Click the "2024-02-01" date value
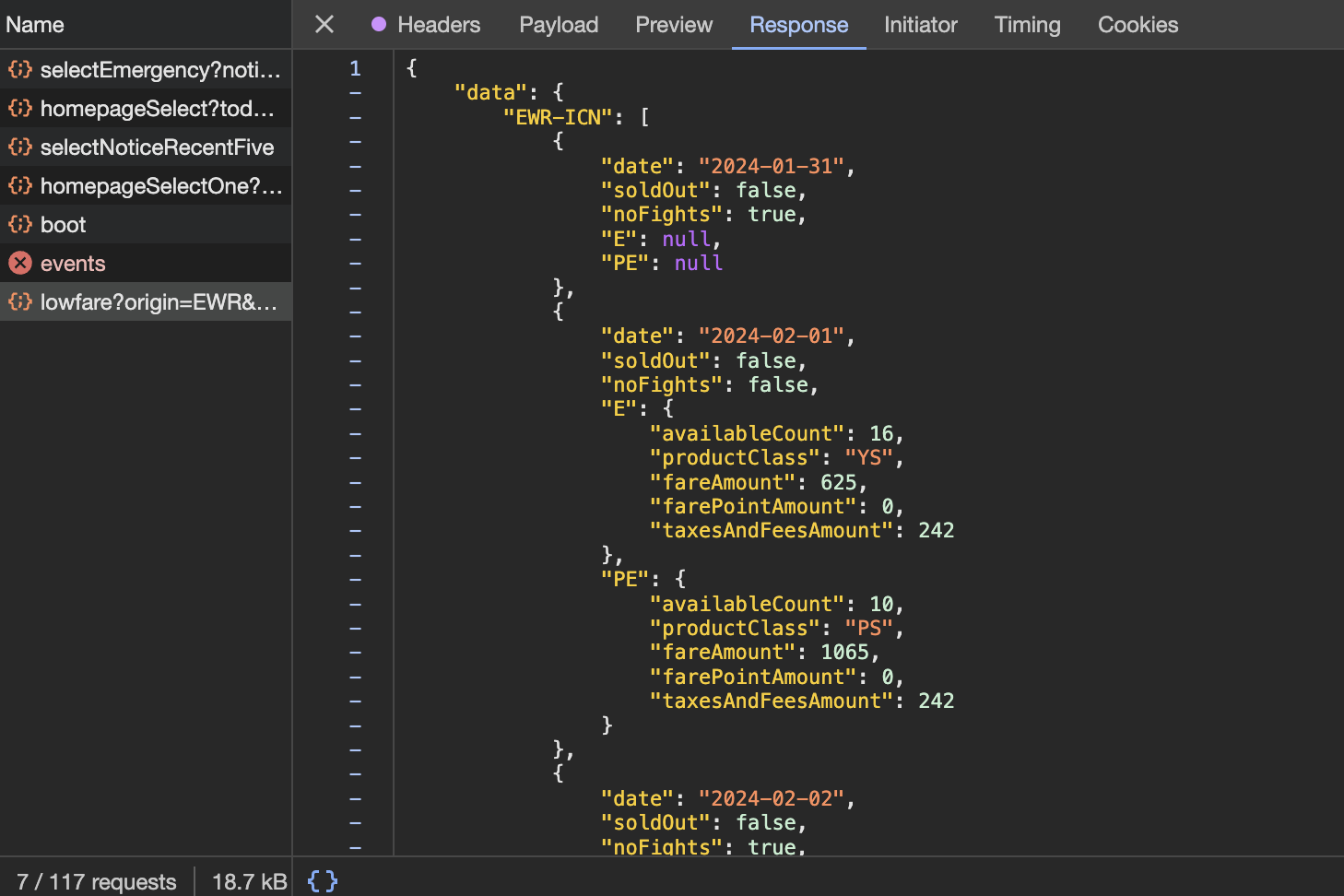Viewport: 1344px width, 896px height. point(771,336)
